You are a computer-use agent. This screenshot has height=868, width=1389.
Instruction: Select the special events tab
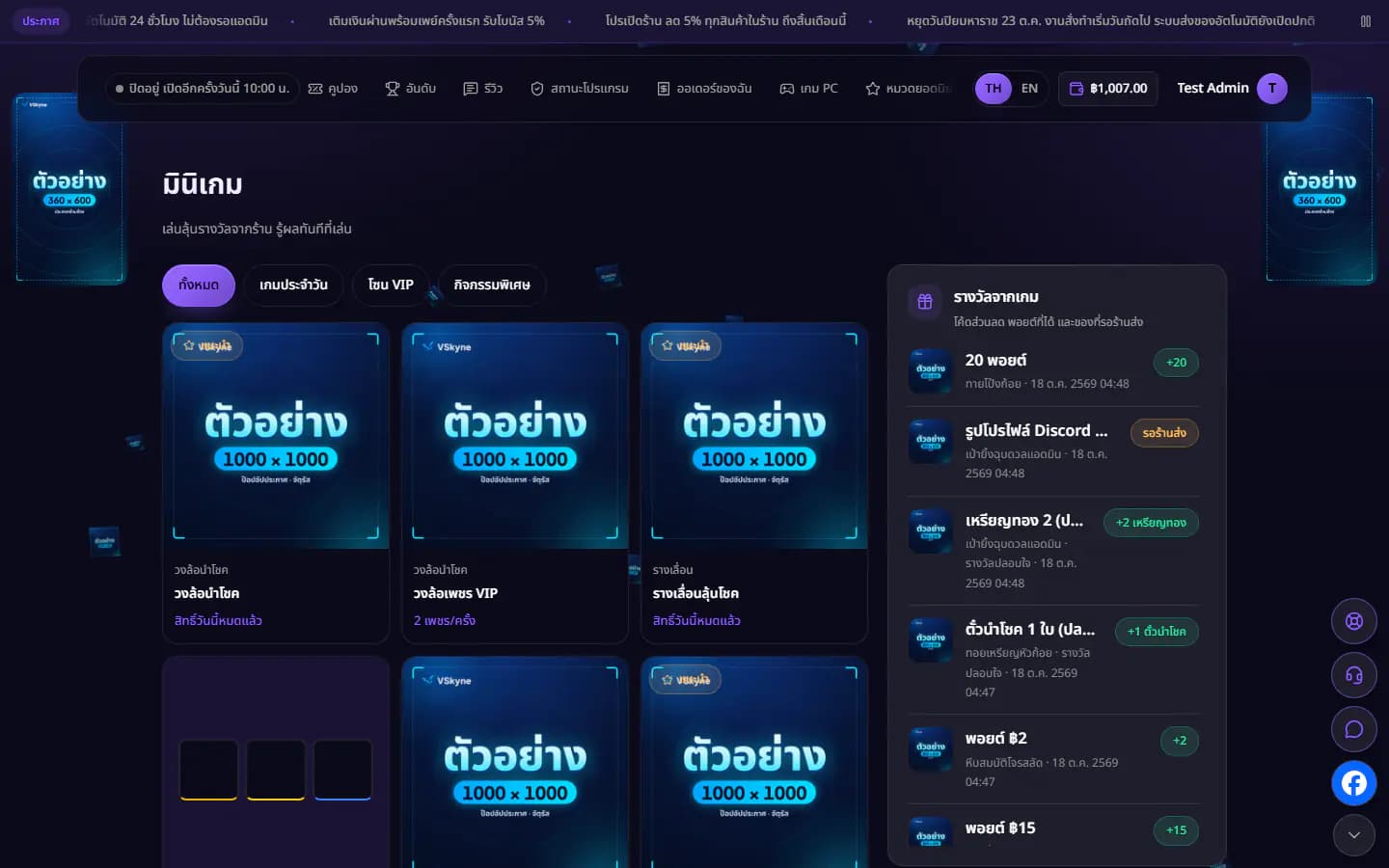(x=492, y=285)
